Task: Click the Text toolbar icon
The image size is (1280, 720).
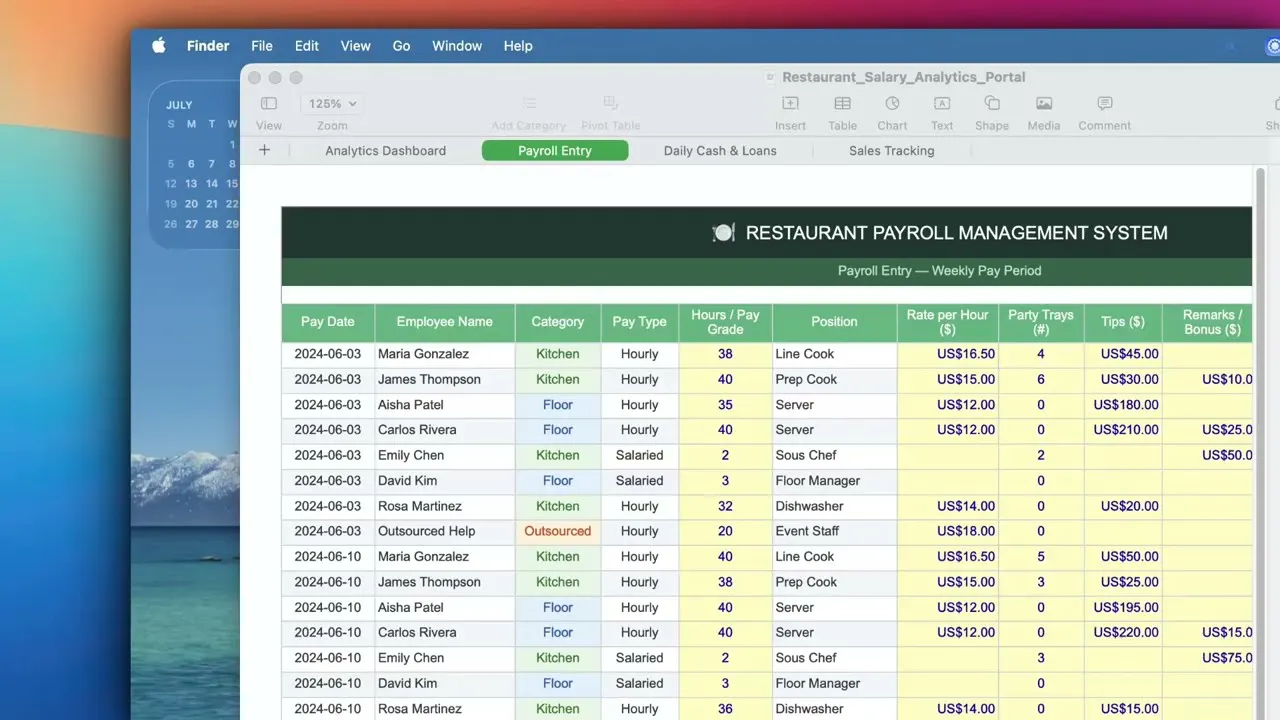Action: [x=942, y=103]
